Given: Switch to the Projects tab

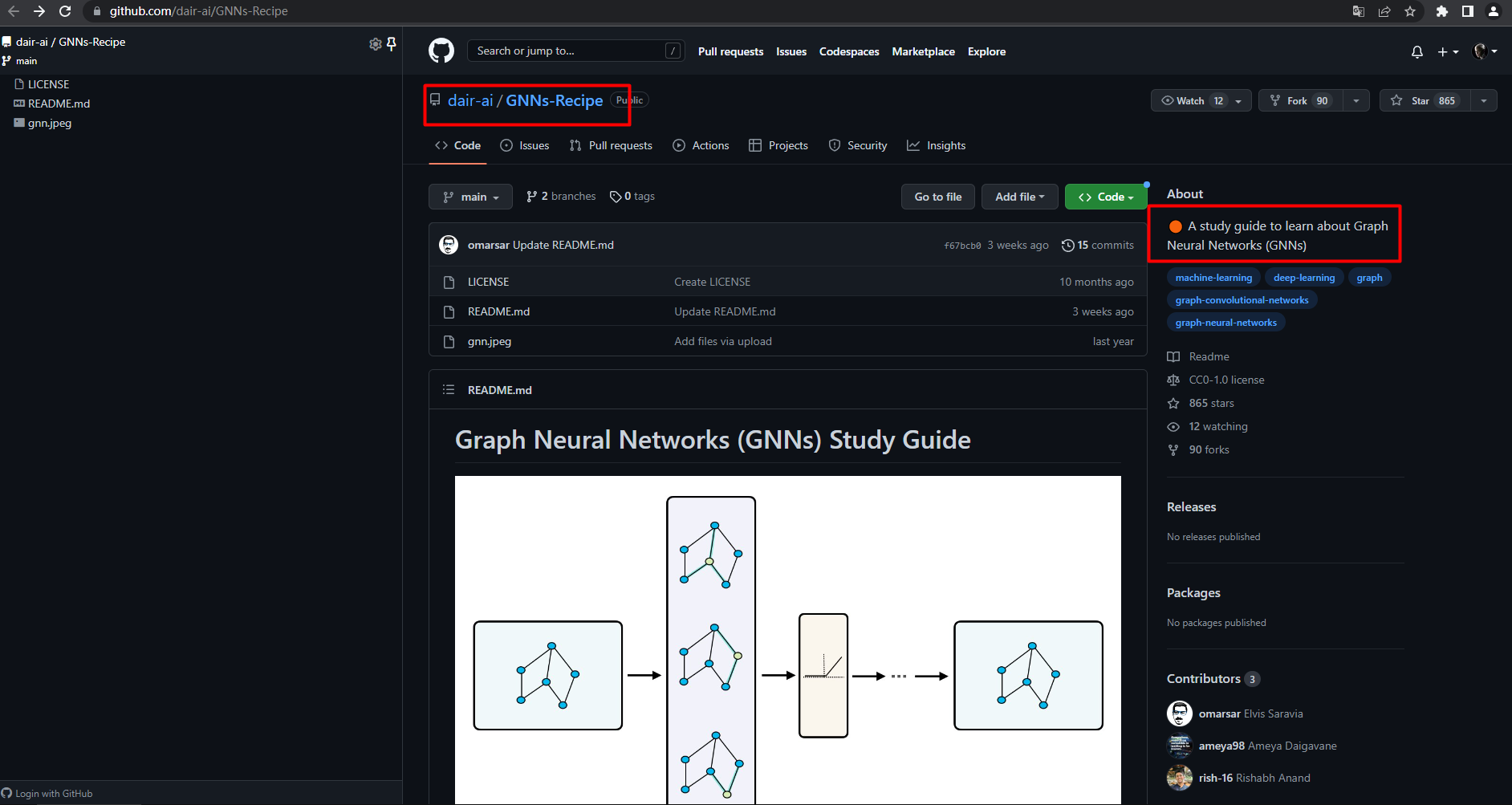Looking at the screenshot, I should pyautogui.click(x=778, y=145).
